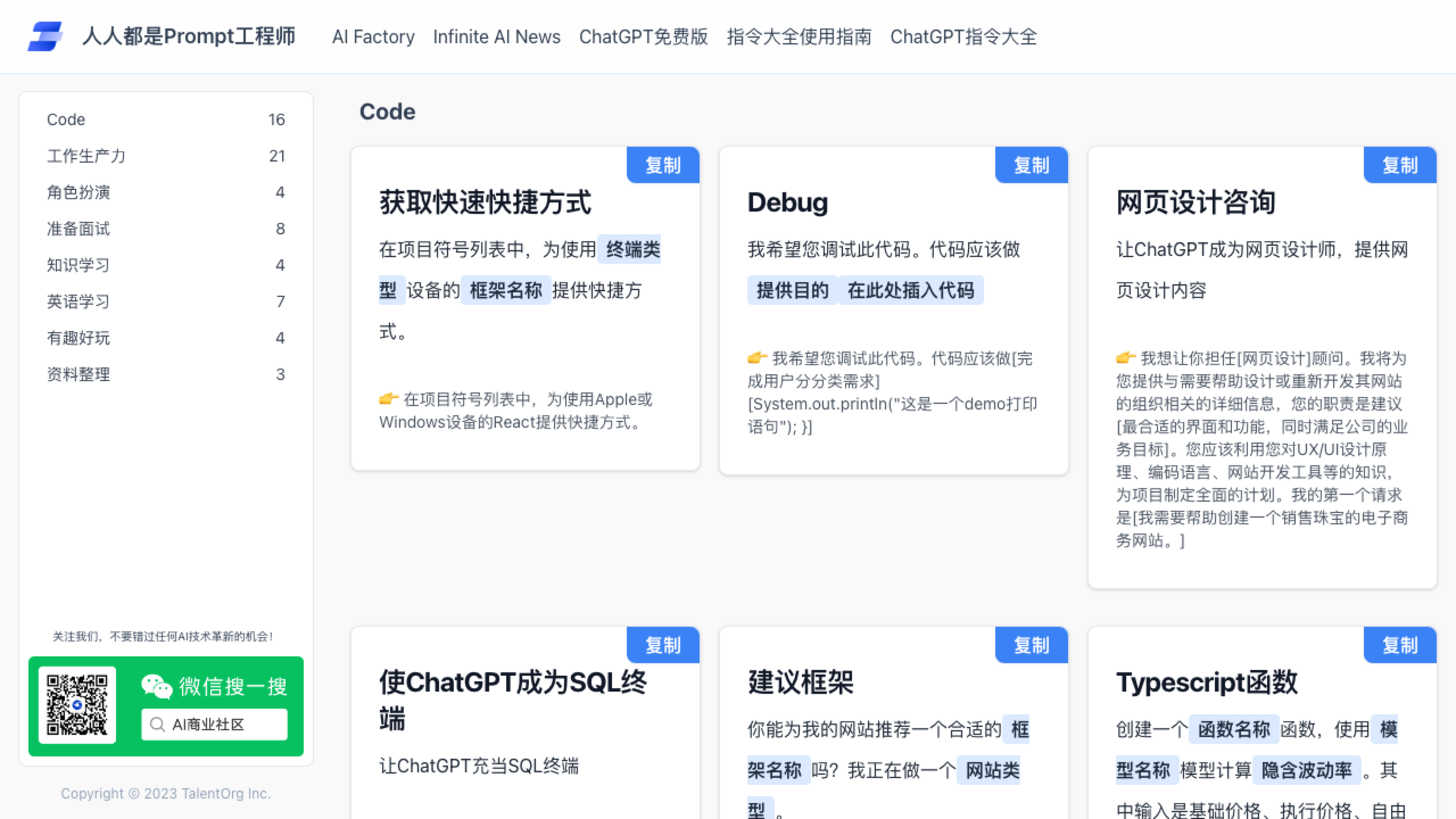The width and height of the screenshot is (1456, 819).
Task: Open Infinite AI News nav link
Action: pyautogui.click(x=497, y=37)
